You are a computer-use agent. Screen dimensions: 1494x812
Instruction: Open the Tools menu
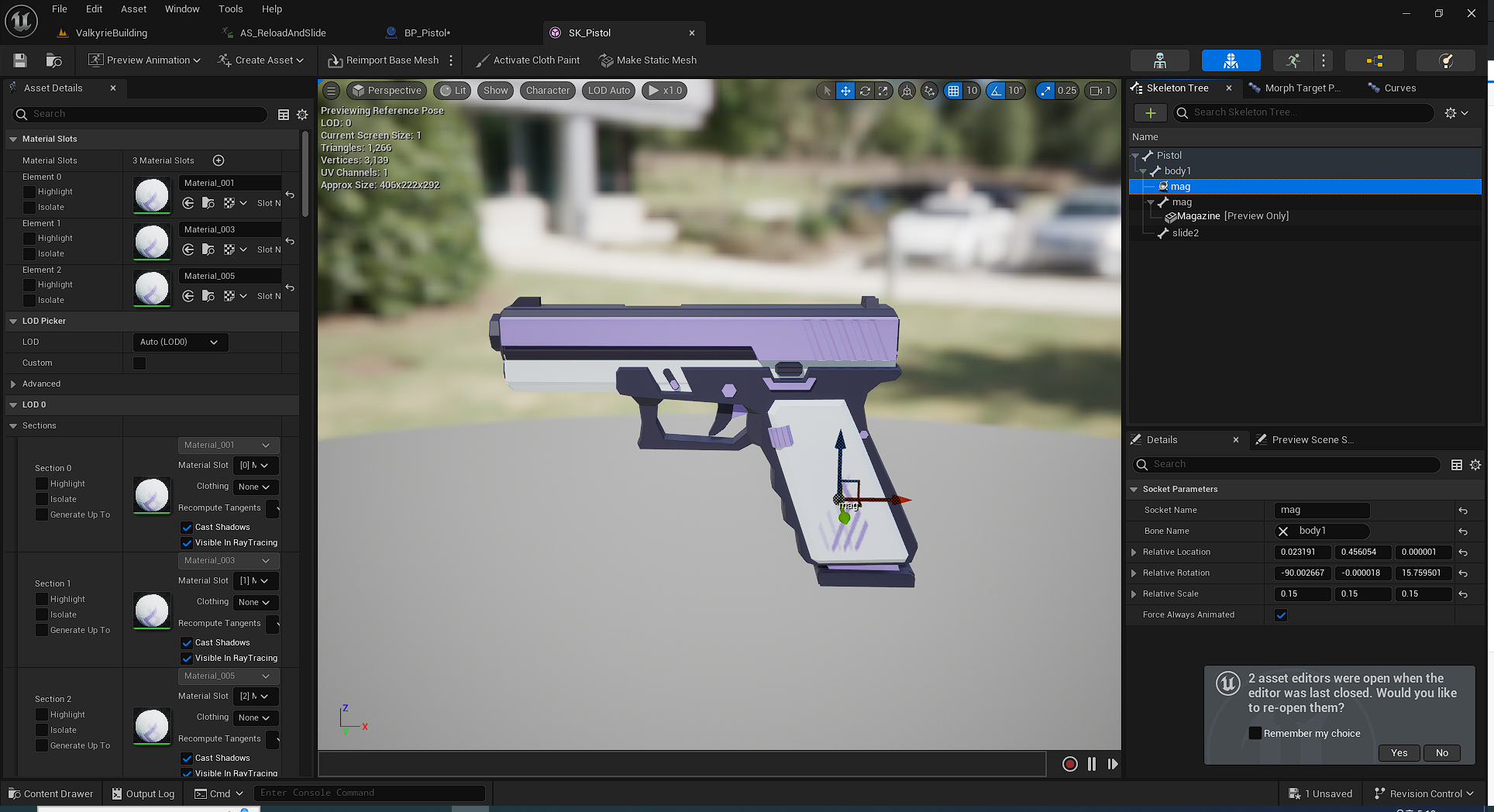pyautogui.click(x=230, y=9)
